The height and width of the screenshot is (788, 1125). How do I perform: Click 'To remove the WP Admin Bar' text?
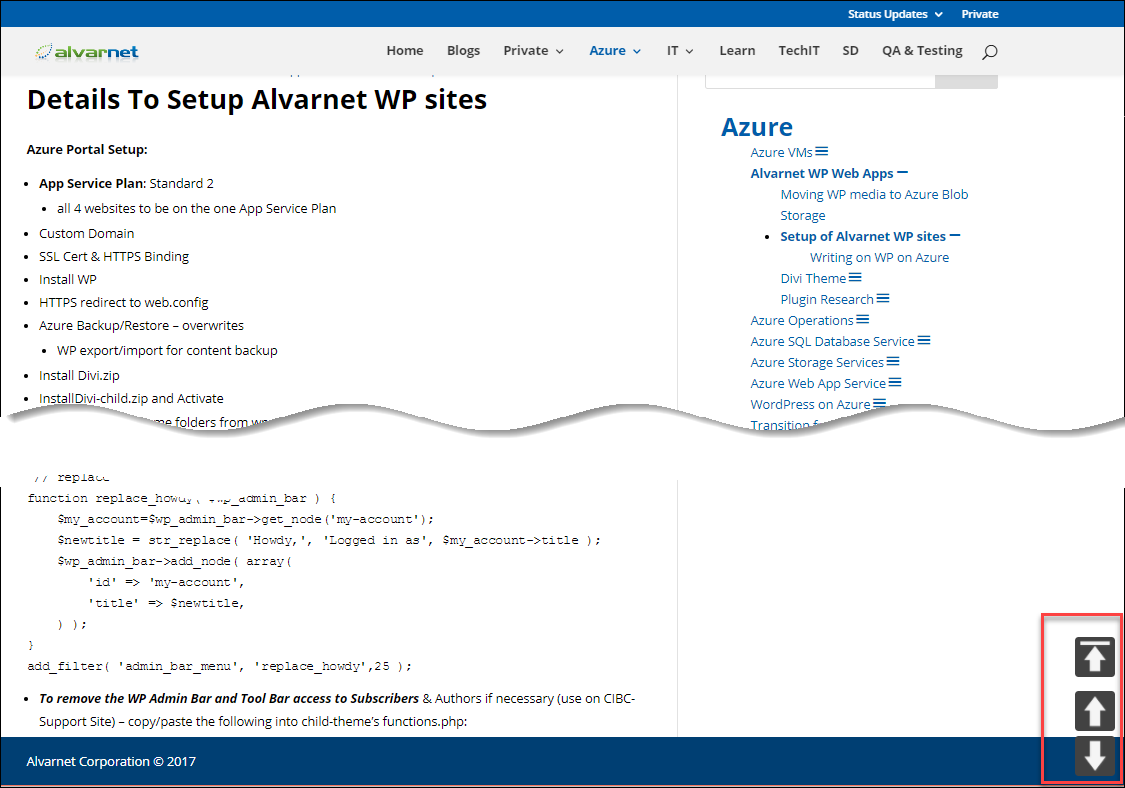point(229,698)
